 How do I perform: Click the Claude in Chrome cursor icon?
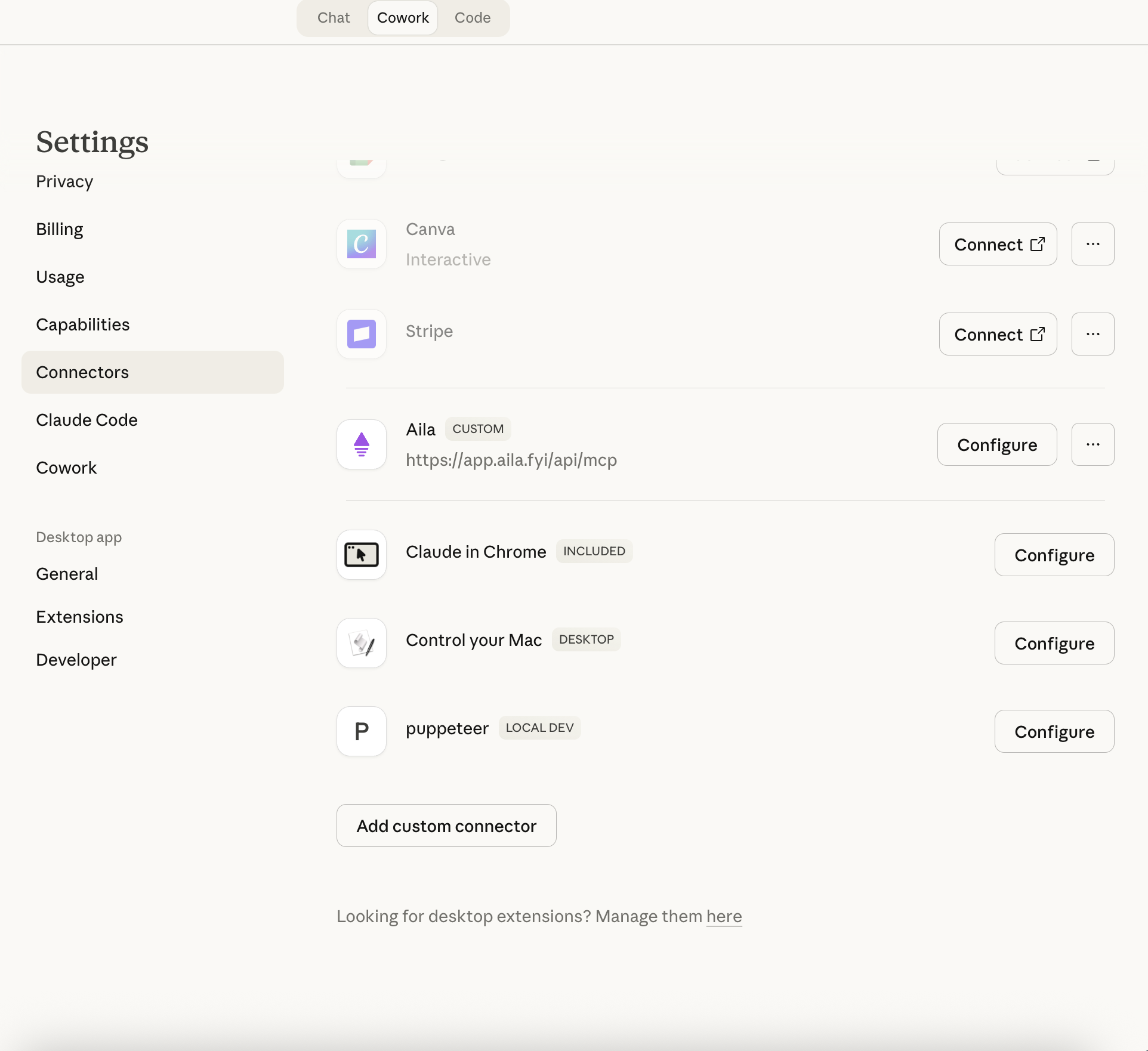[x=361, y=554]
